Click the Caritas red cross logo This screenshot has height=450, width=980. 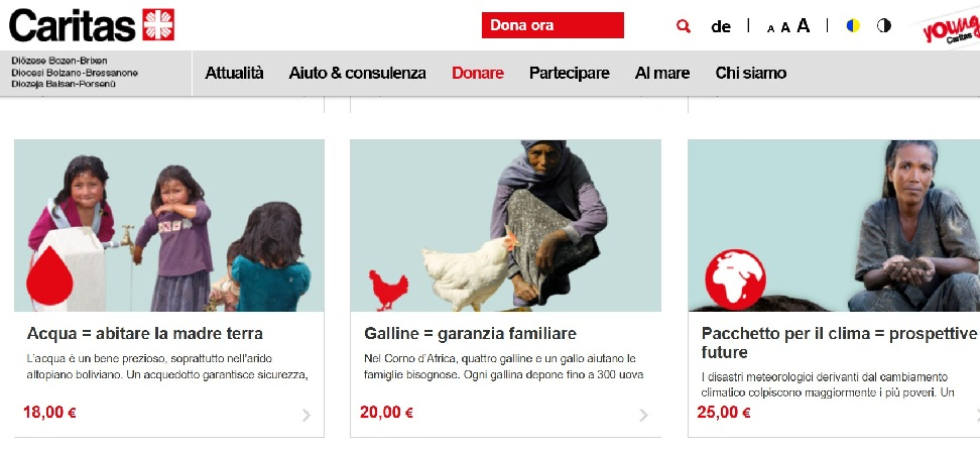[x=159, y=25]
